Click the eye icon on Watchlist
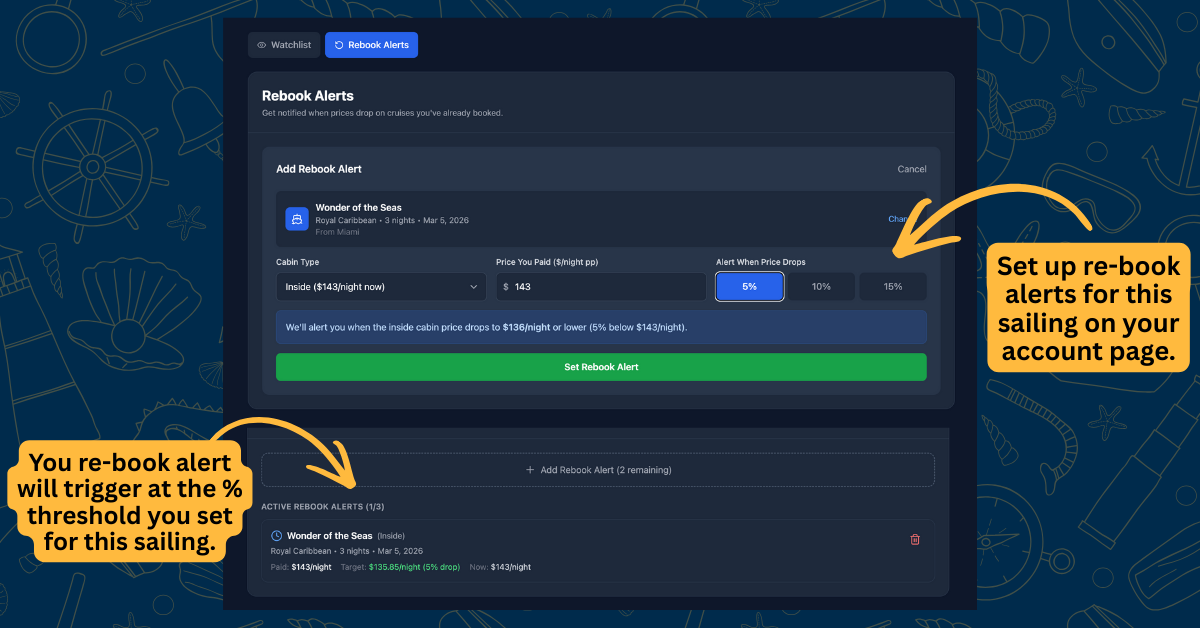The width and height of the screenshot is (1200, 628). click(259, 44)
